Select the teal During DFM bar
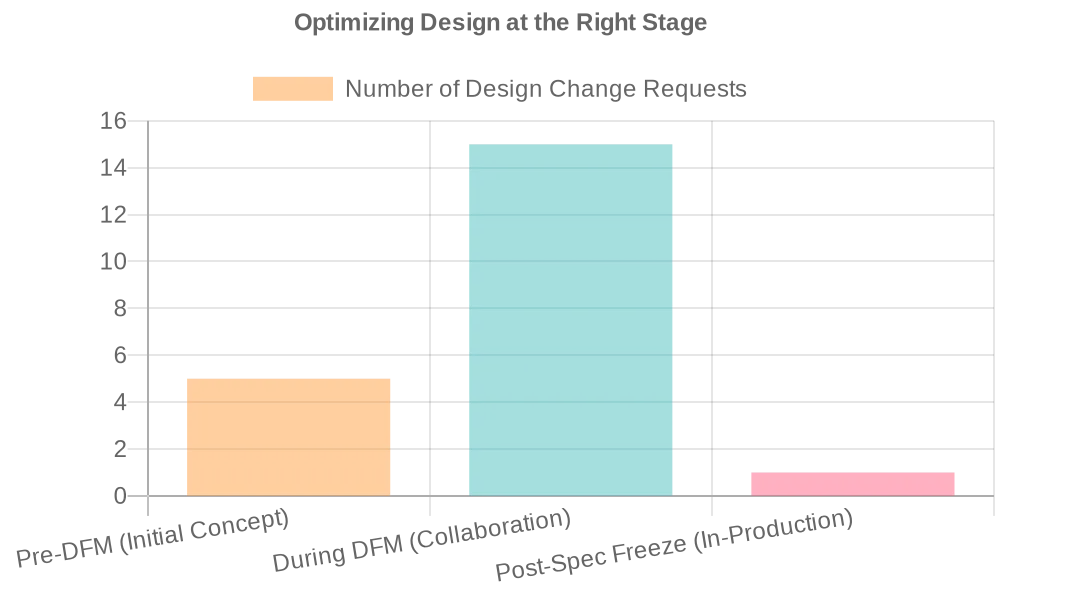Viewport: 1079px width, 610px height. pyautogui.click(x=570, y=320)
